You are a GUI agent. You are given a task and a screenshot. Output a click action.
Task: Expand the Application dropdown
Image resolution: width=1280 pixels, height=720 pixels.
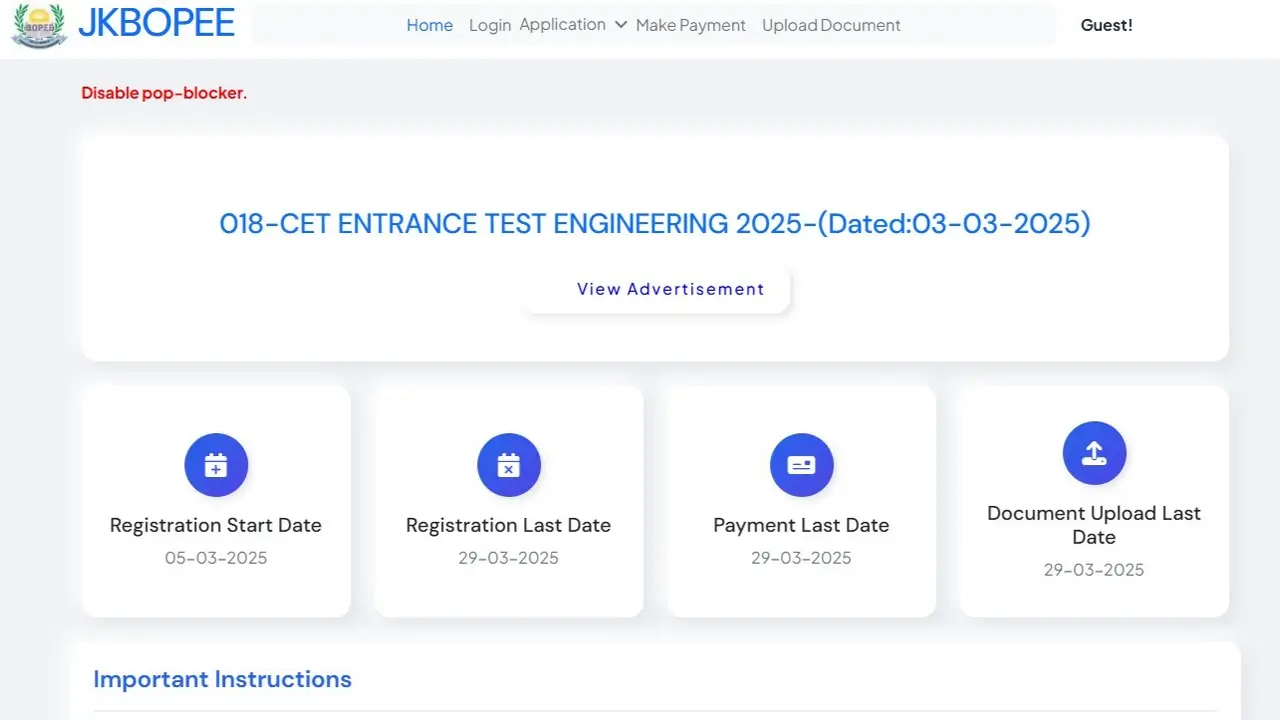[563, 24]
